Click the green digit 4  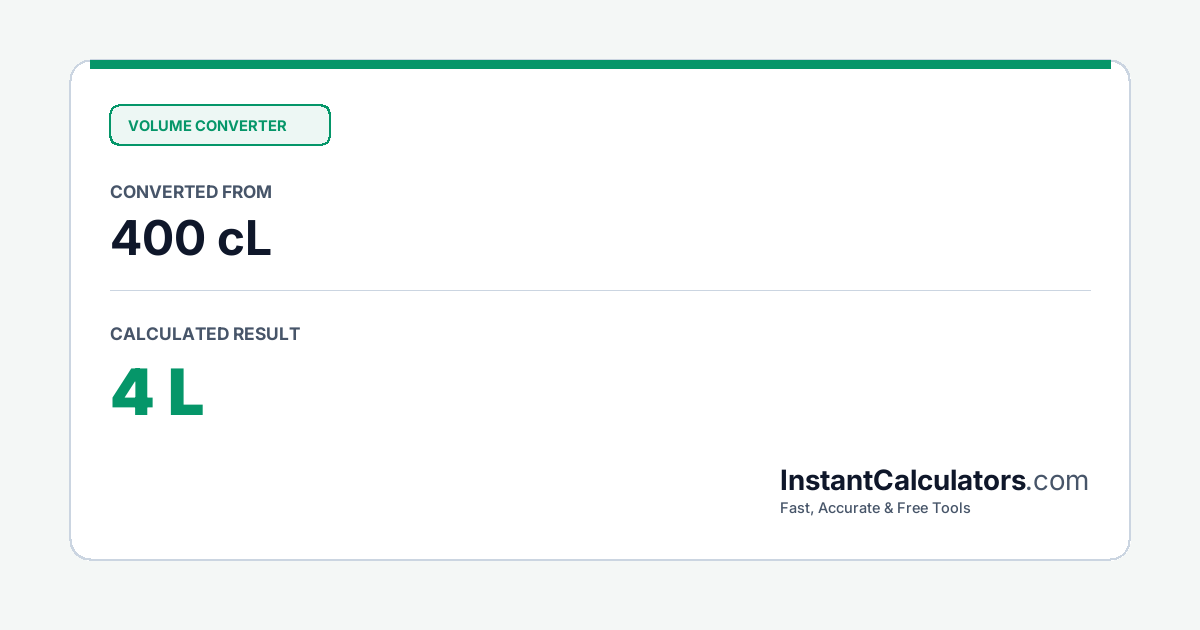132,393
